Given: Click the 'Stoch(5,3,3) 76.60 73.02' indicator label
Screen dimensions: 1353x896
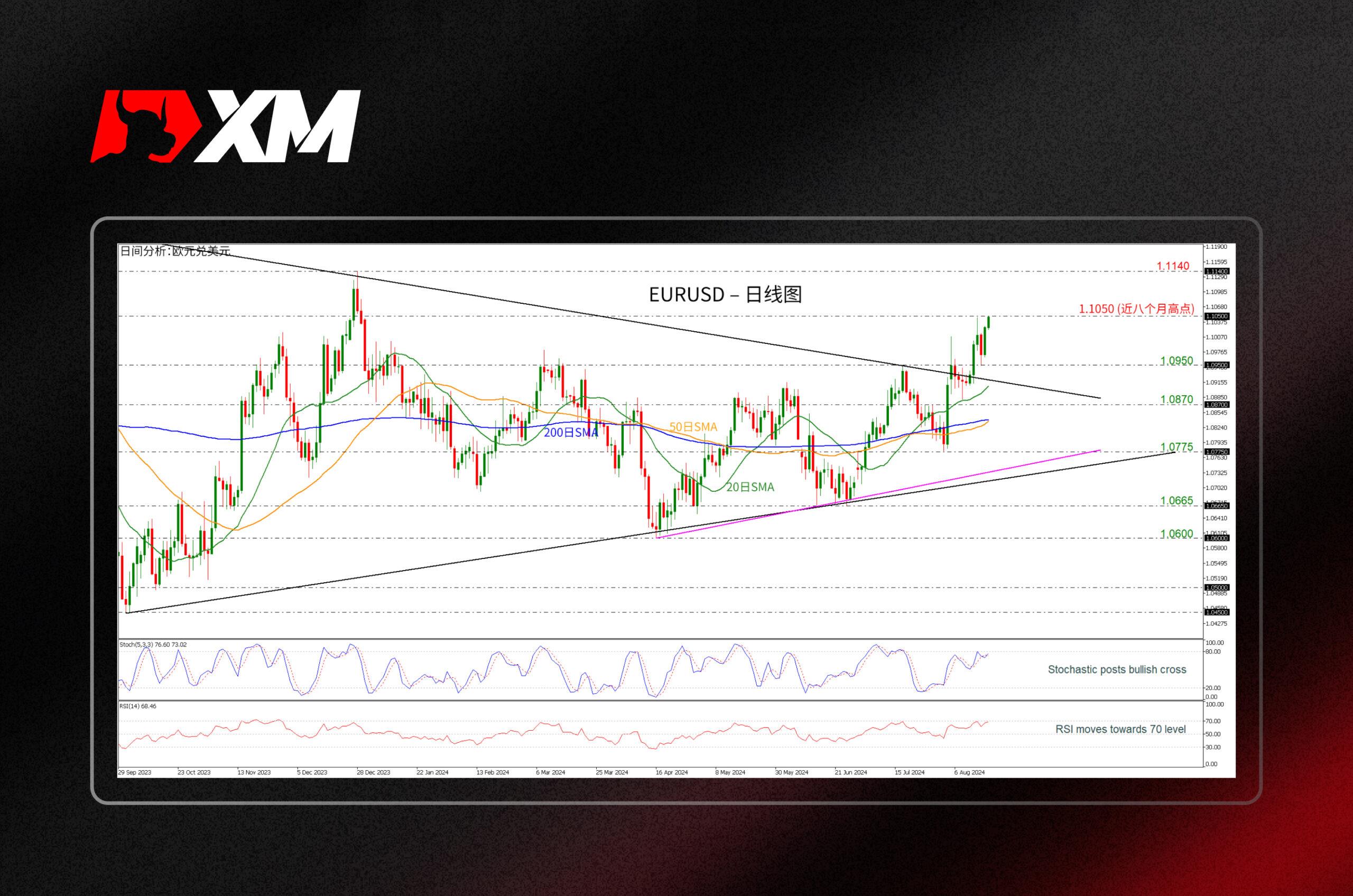Looking at the screenshot, I should click(x=153, y=645).
